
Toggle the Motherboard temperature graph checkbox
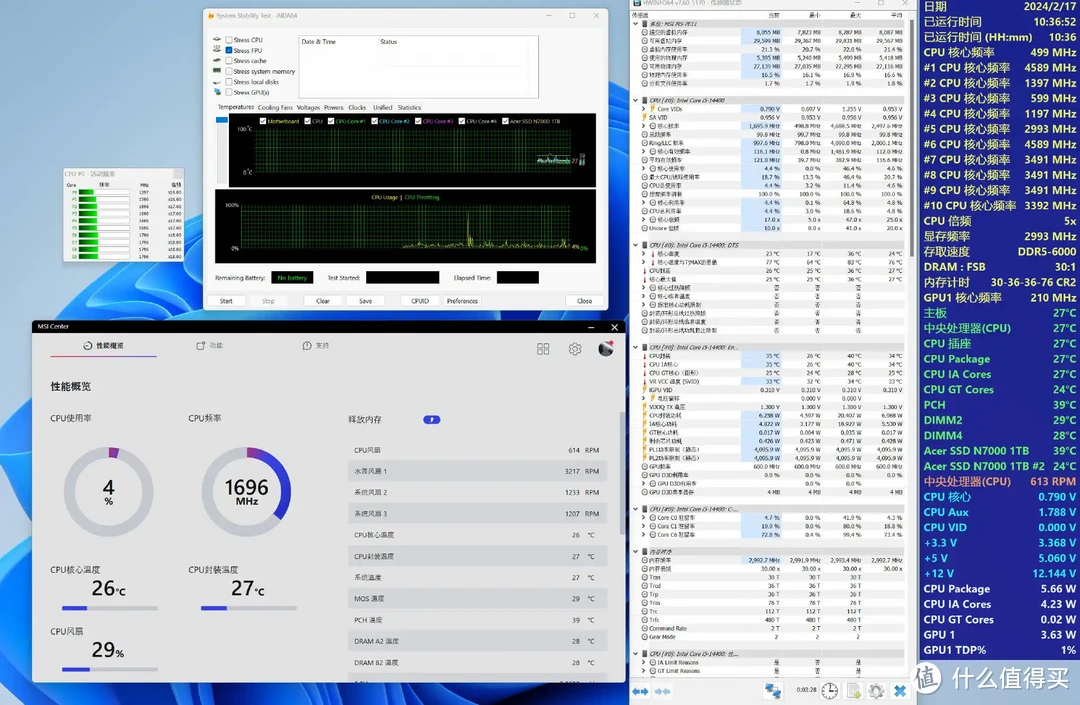(263, 121)
